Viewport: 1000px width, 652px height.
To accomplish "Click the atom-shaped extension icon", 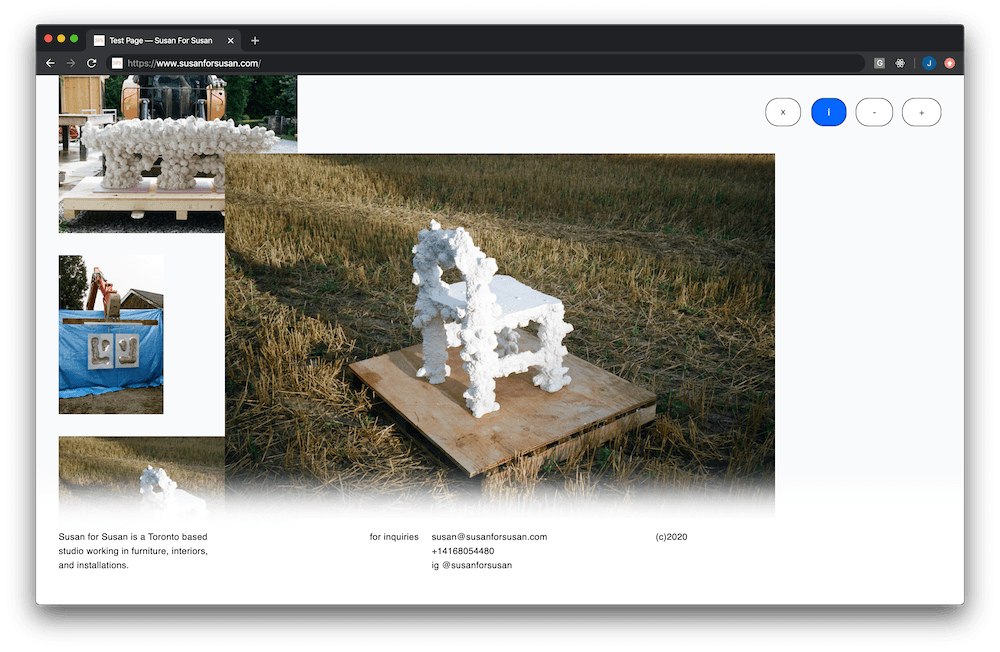I will click(x=900, y=63).
